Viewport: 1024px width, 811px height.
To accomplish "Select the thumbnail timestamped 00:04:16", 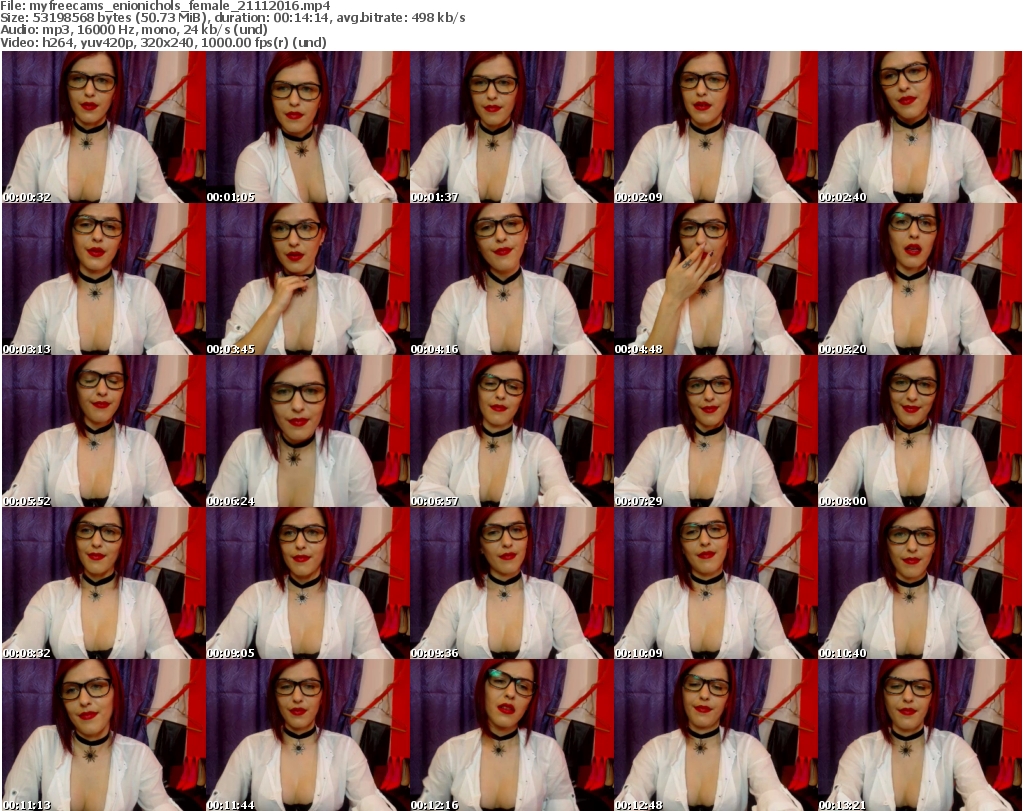I will [511, 279].
